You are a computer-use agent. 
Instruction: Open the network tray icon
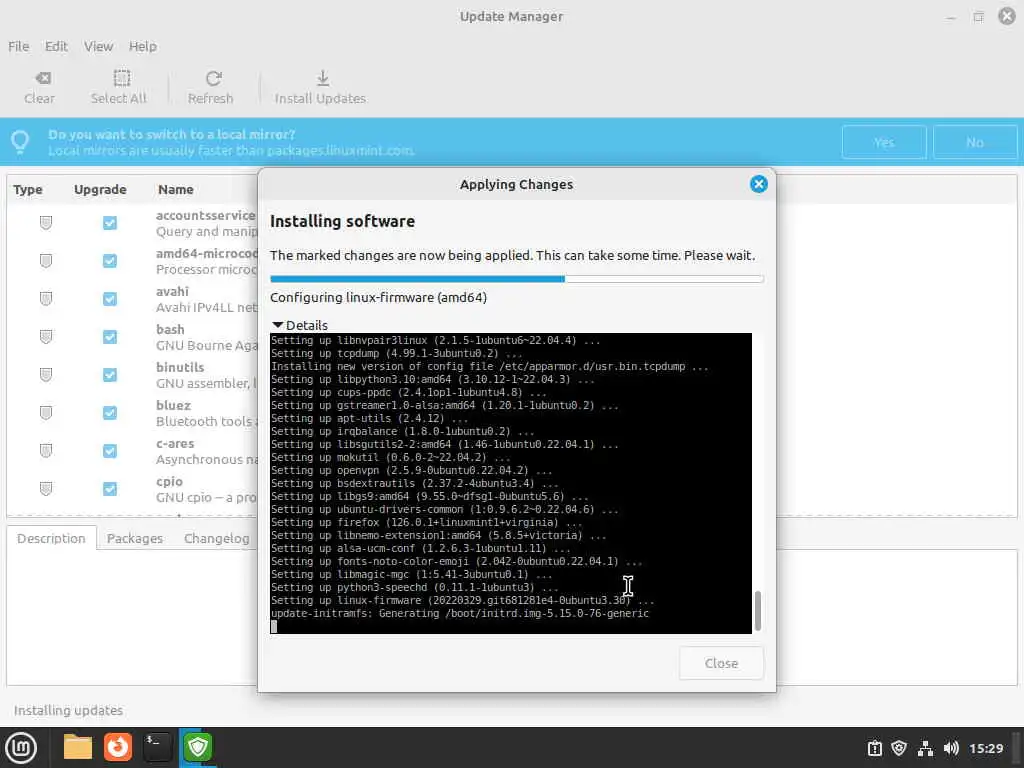(x=925, y=748)
